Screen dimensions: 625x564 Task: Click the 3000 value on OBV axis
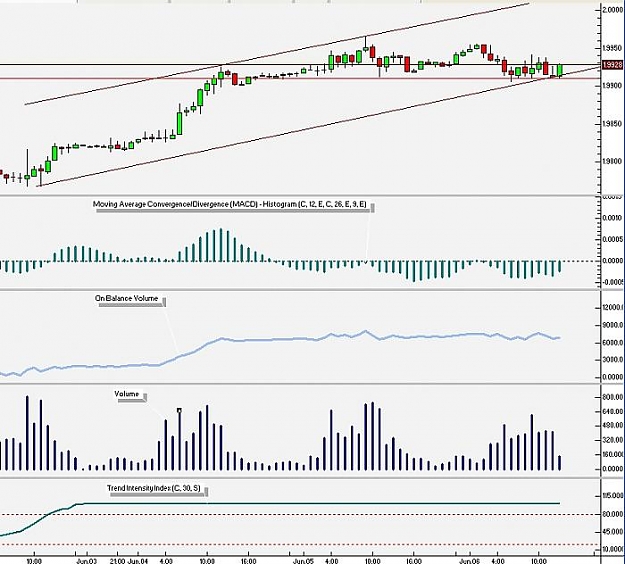coord(613,360)
